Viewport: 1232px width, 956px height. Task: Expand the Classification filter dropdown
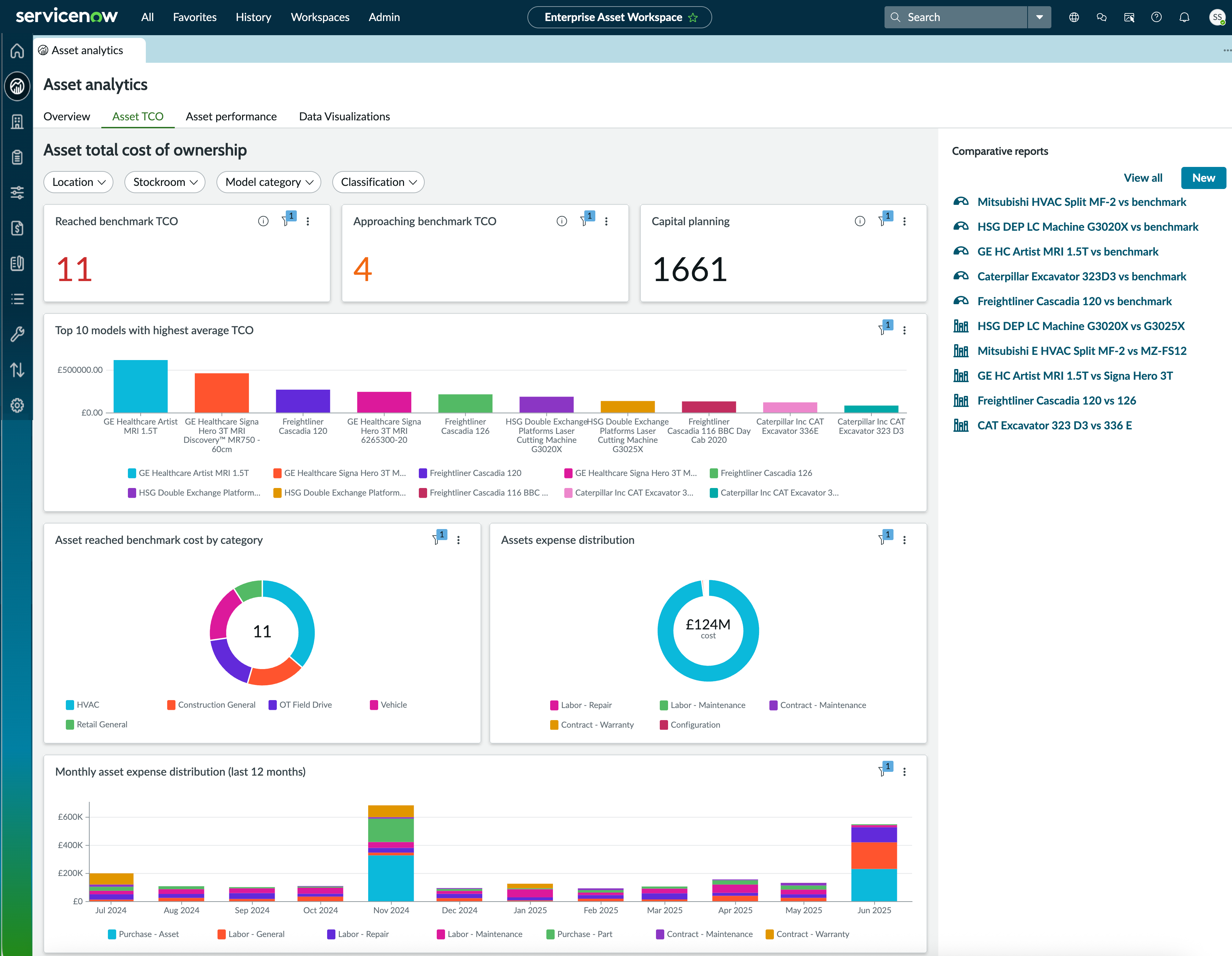tap(378, 182)
